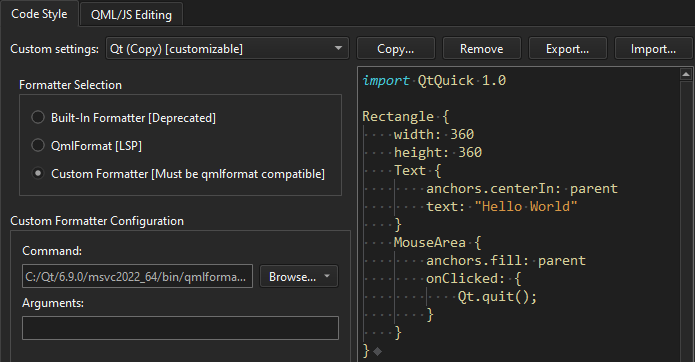Click 'anchors.fill: parent' in preview
695x362 pixels.
pos(506,261)
